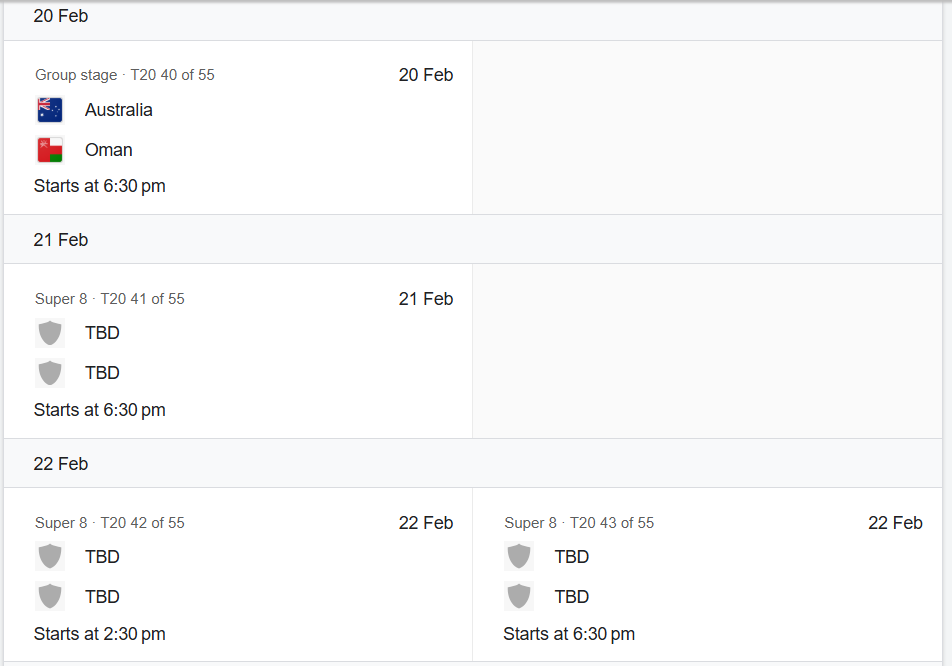Screen dimensions: 952x666
Task: Open the Super 8 T20 41 of 55 label
Action: tap(110, 299)
